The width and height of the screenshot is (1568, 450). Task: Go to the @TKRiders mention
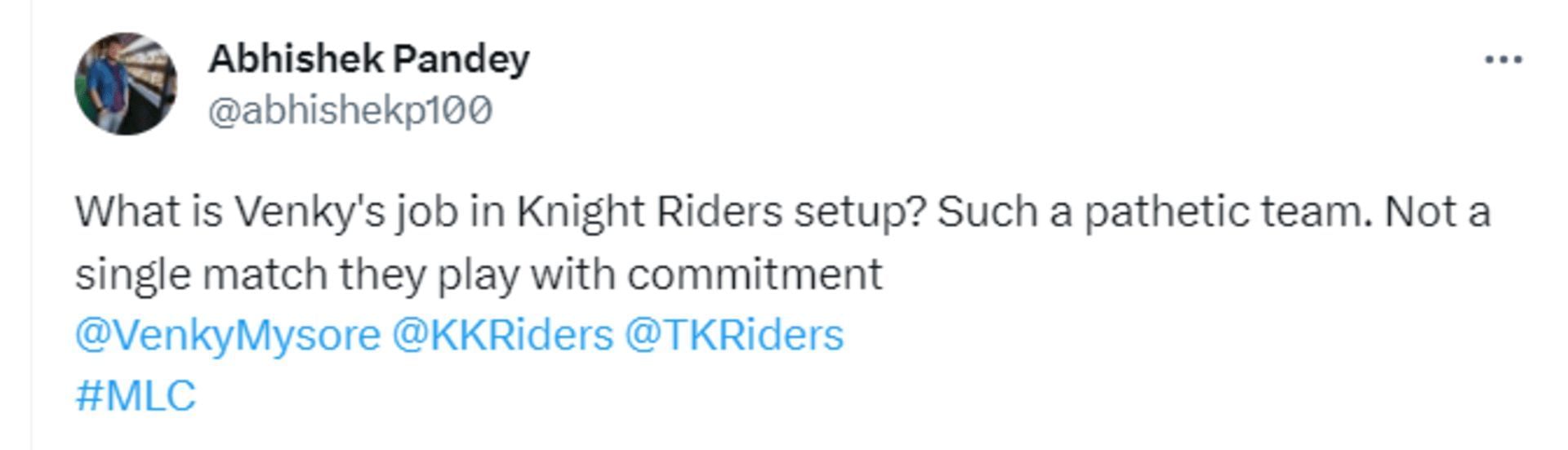(734, 336)
